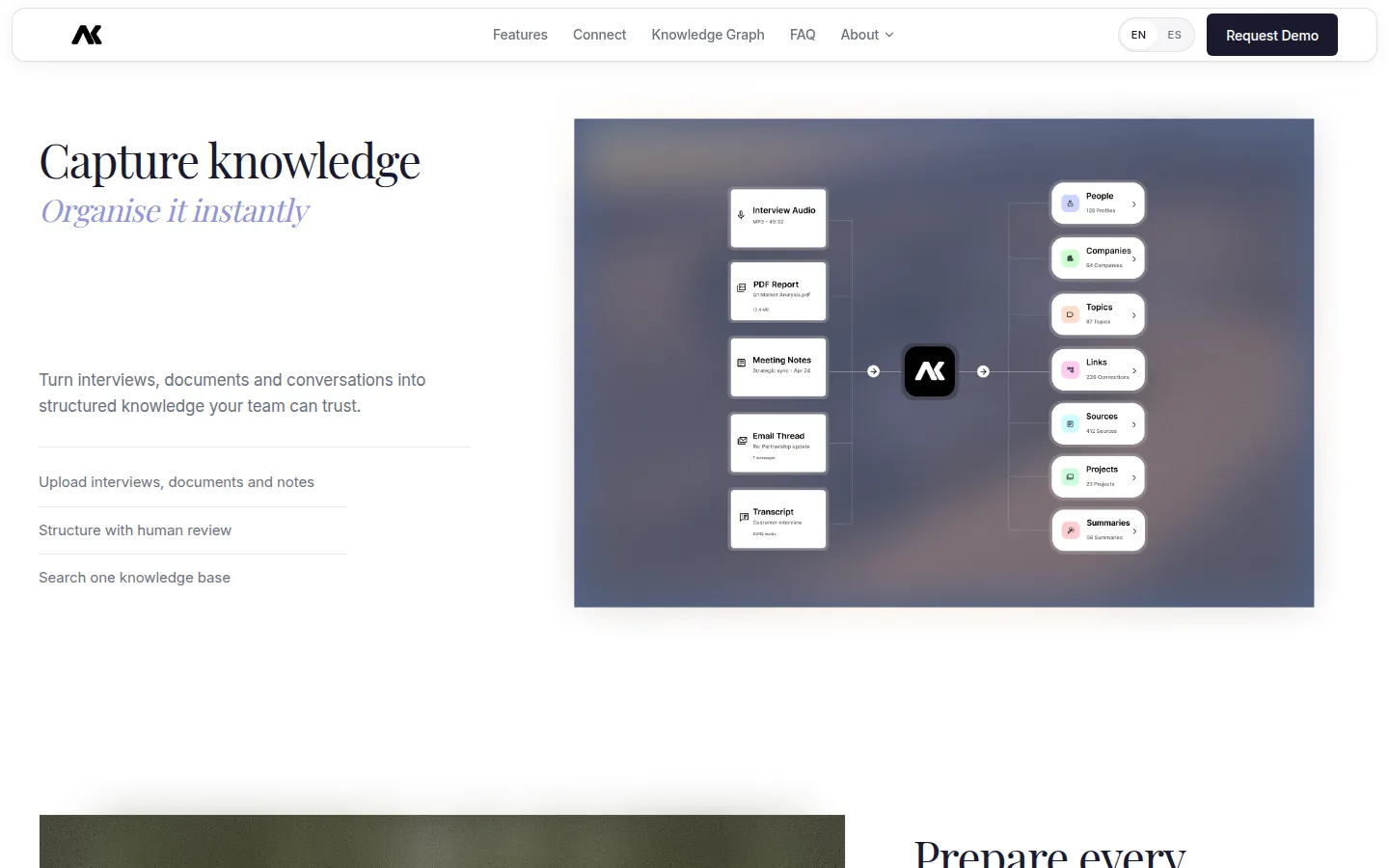Open Knowledge Graph in the navbar

[x=708, y=35]
